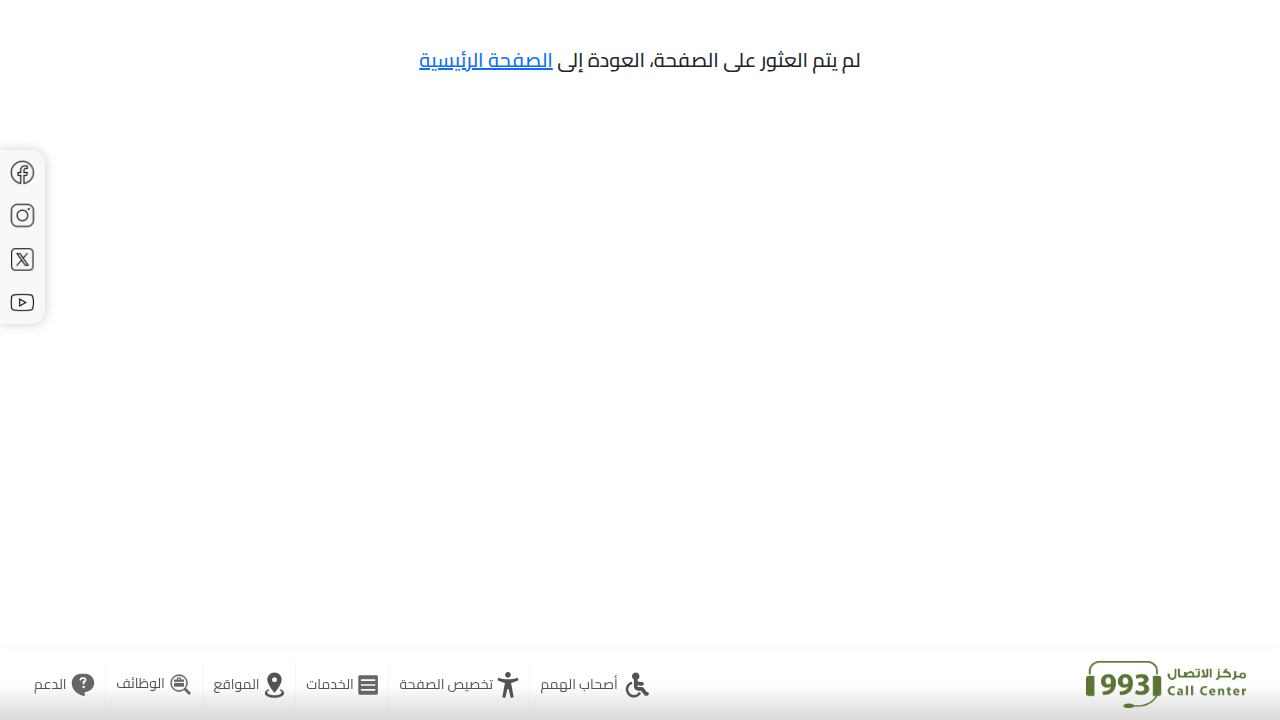
Task: Click the question mark support icon
Action: coord(83,685)
